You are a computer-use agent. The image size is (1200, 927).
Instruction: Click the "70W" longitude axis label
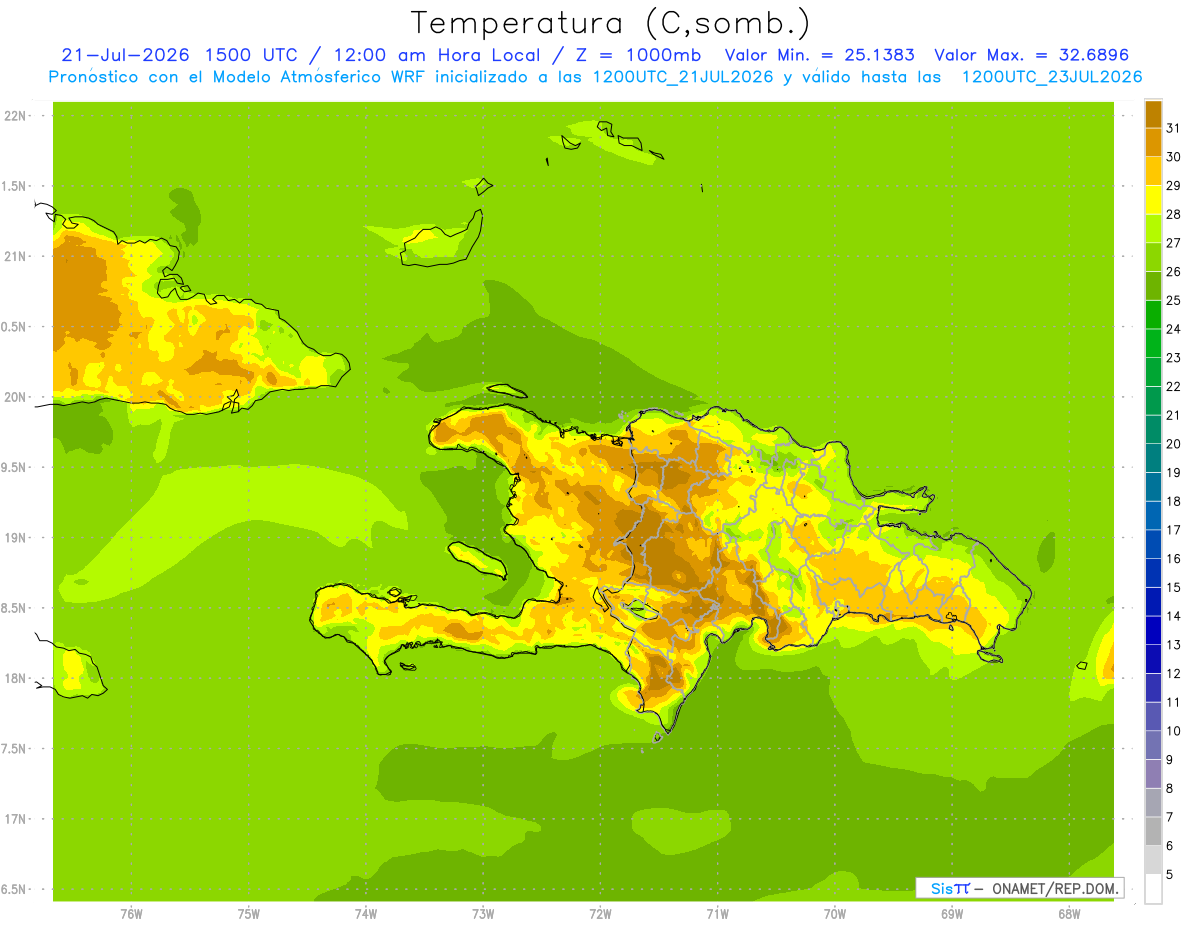pos(834,913)
